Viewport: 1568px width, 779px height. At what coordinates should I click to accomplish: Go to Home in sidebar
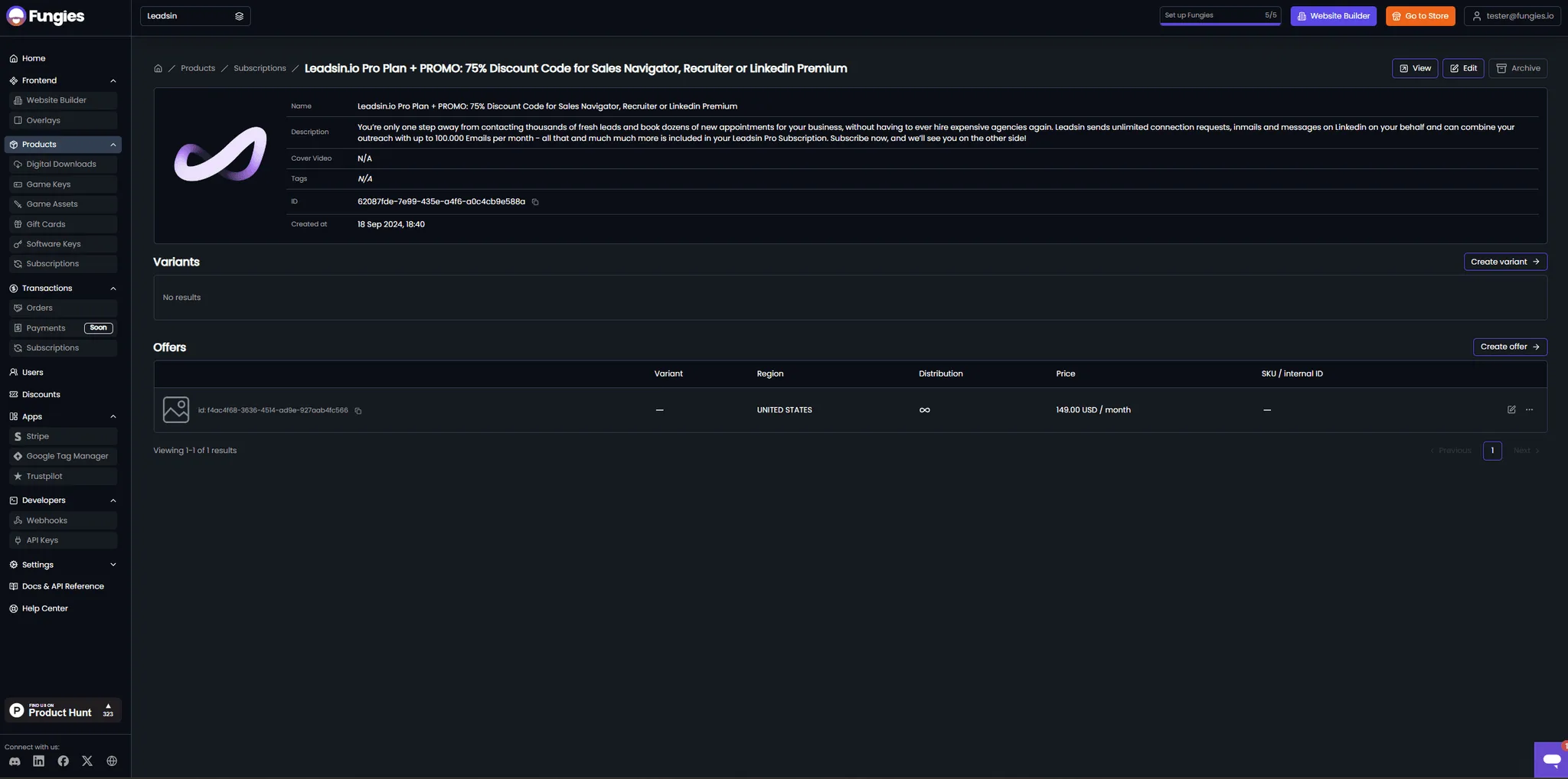[33, 58]
